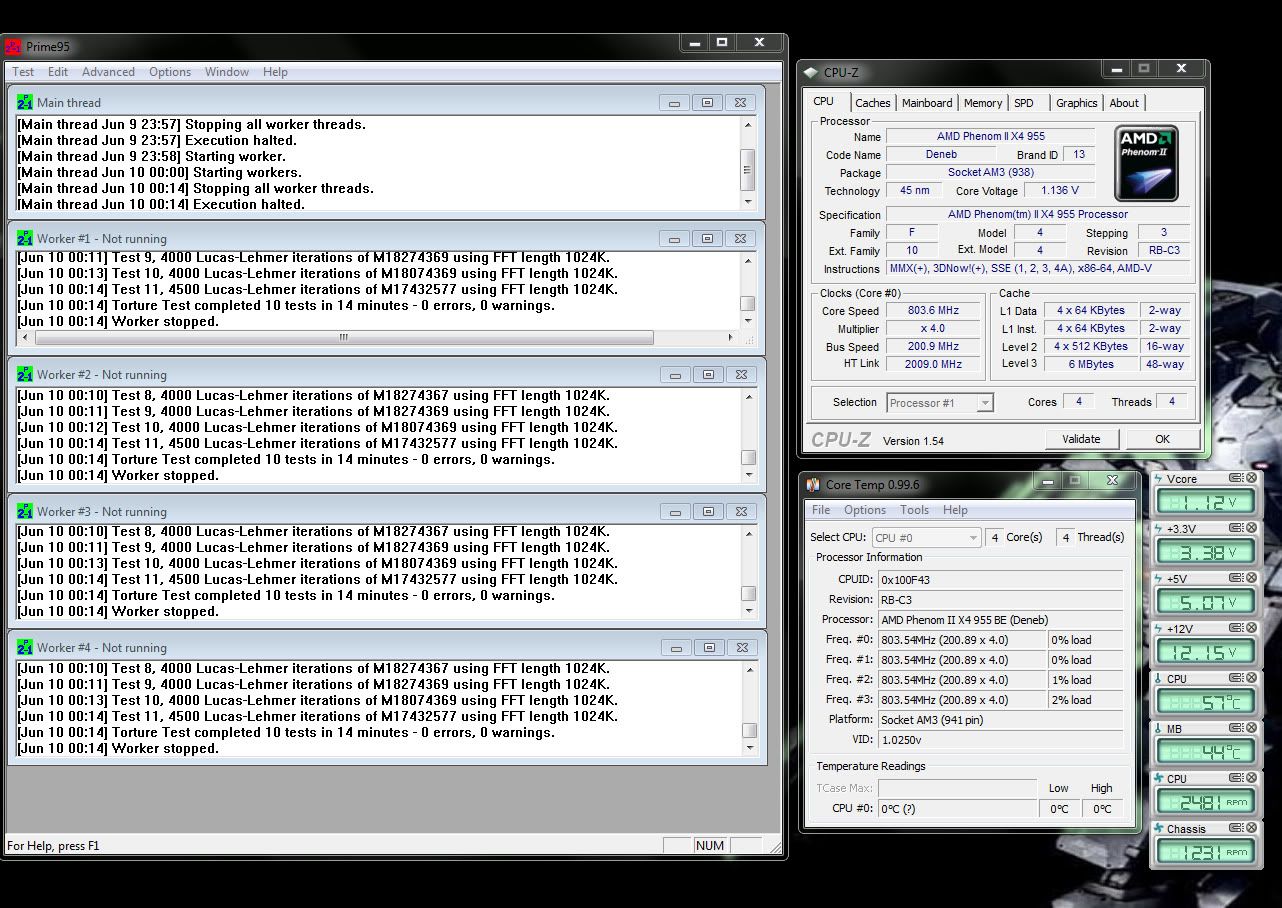Maximize the Main thread child window

708,103
